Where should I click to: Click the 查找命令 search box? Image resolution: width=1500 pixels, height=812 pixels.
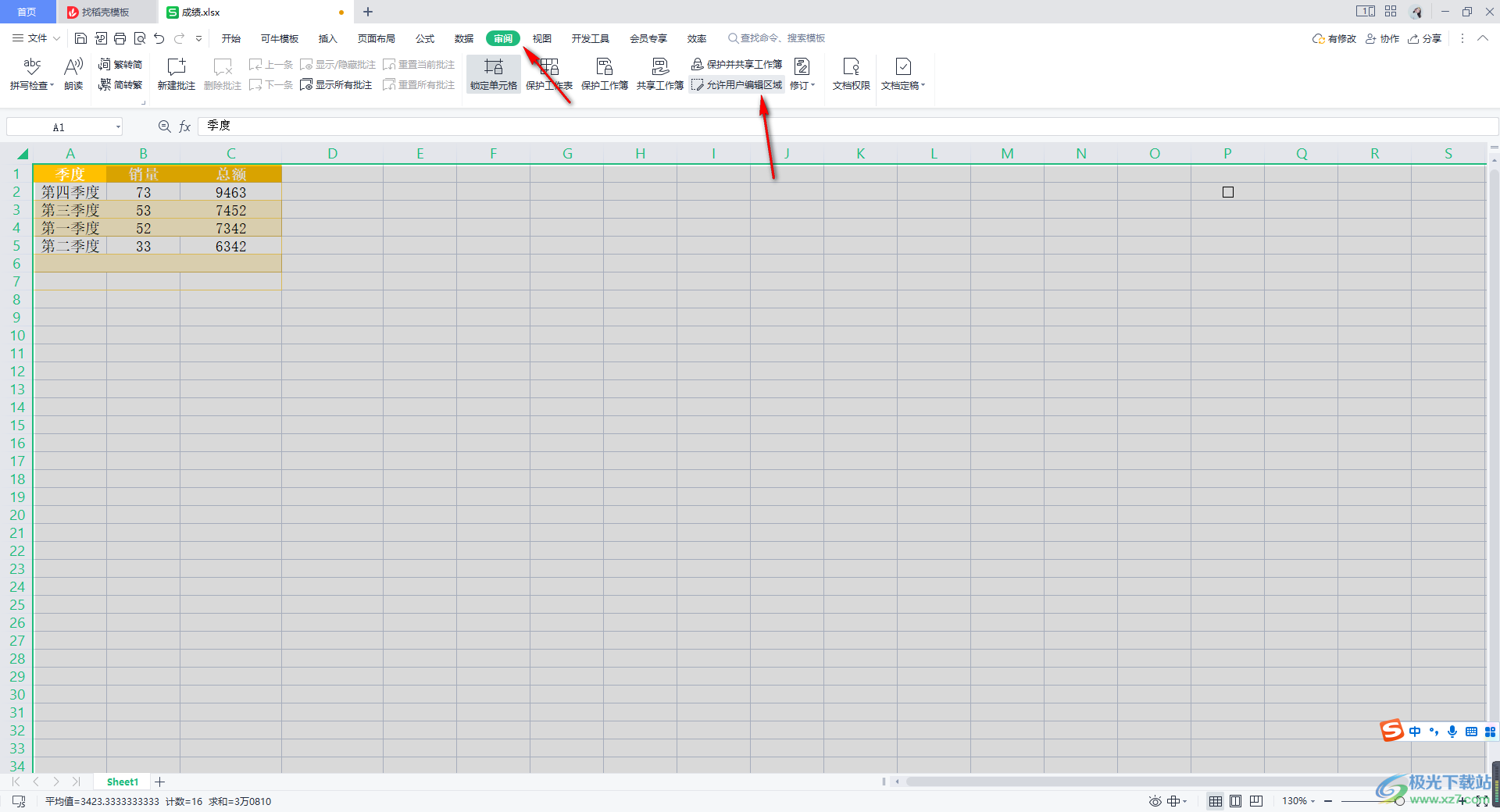click(x=777, y=38)
